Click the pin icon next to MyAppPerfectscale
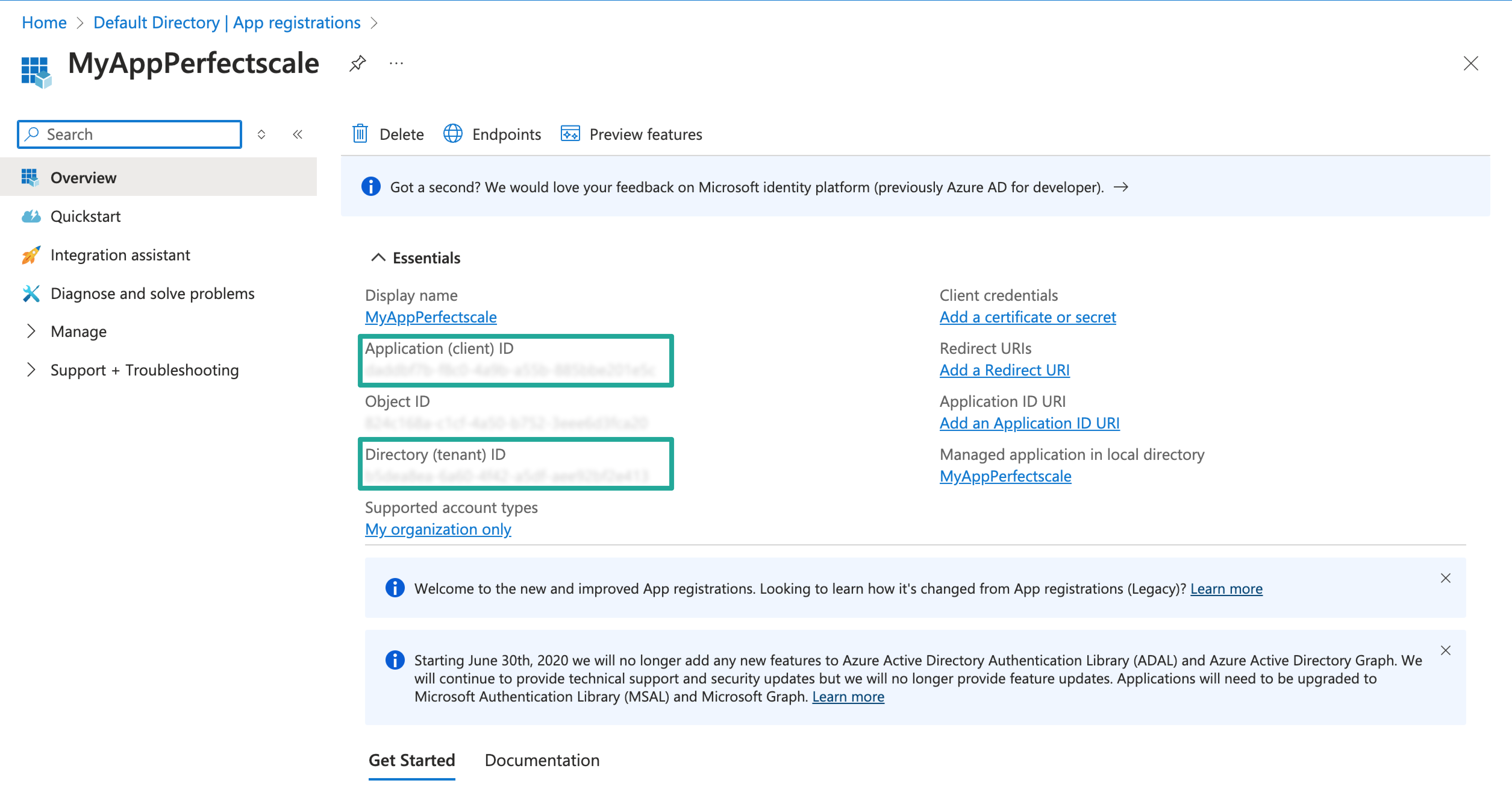 (x=358, y=63)
